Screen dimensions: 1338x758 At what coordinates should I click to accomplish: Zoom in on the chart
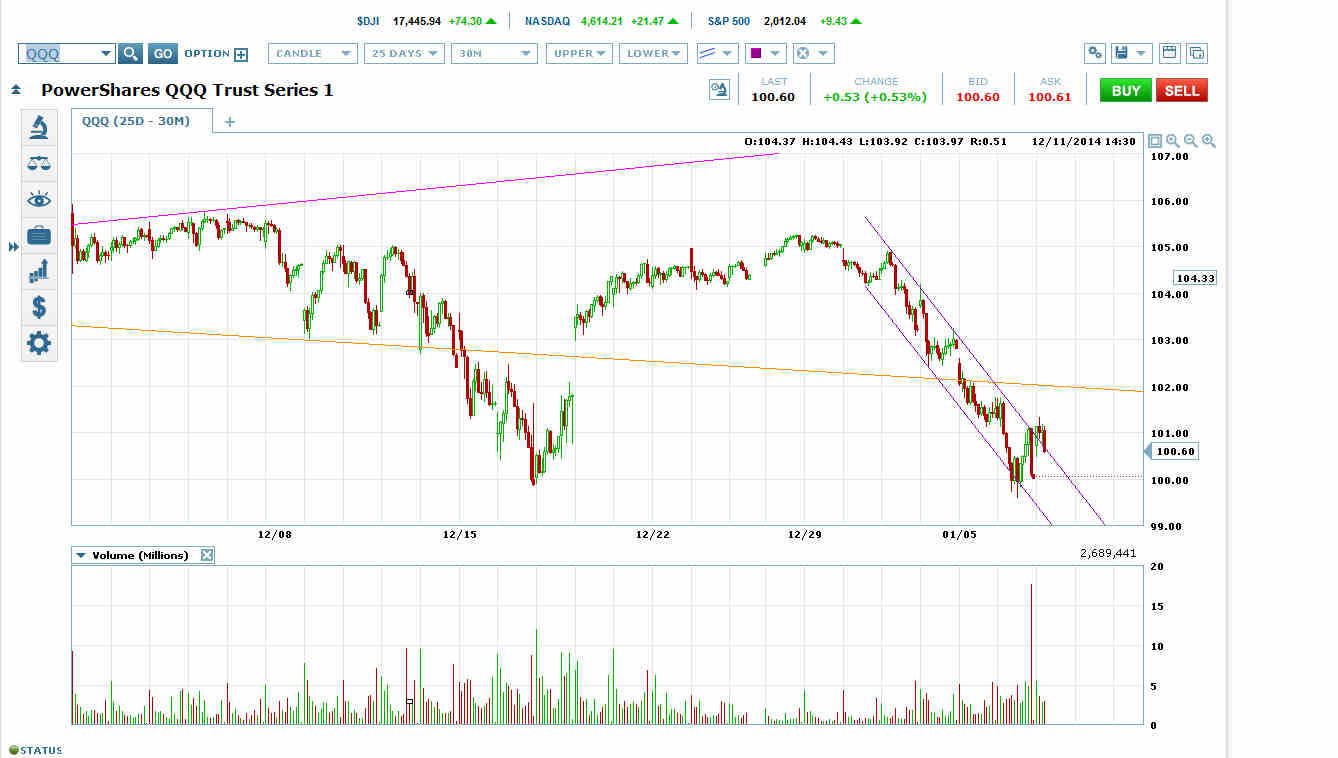1209,141
